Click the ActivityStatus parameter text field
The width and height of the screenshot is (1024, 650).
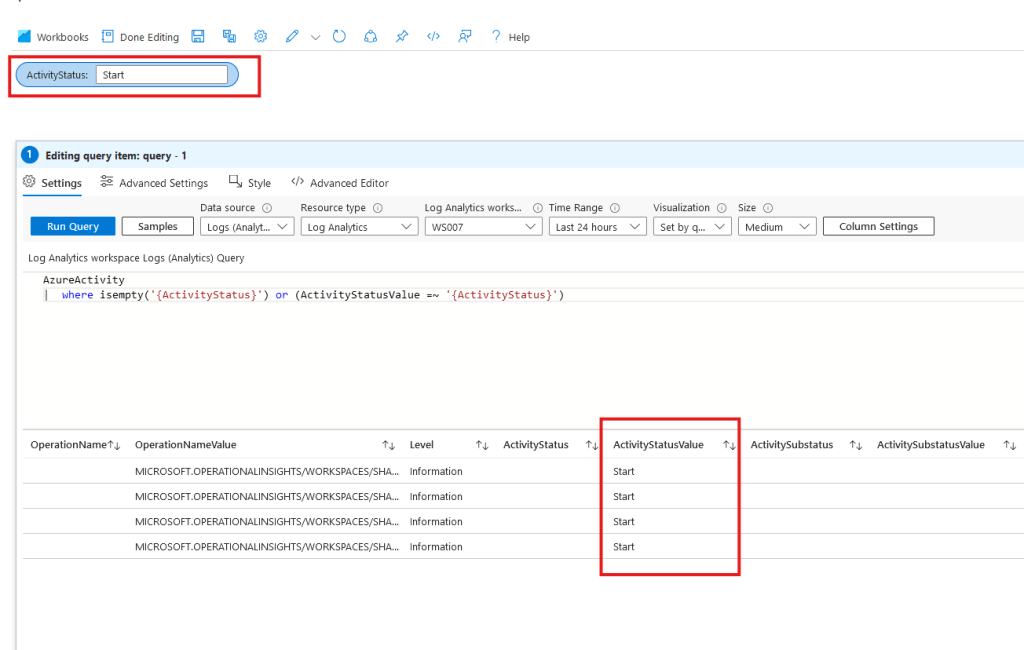[x=162, y=75]
